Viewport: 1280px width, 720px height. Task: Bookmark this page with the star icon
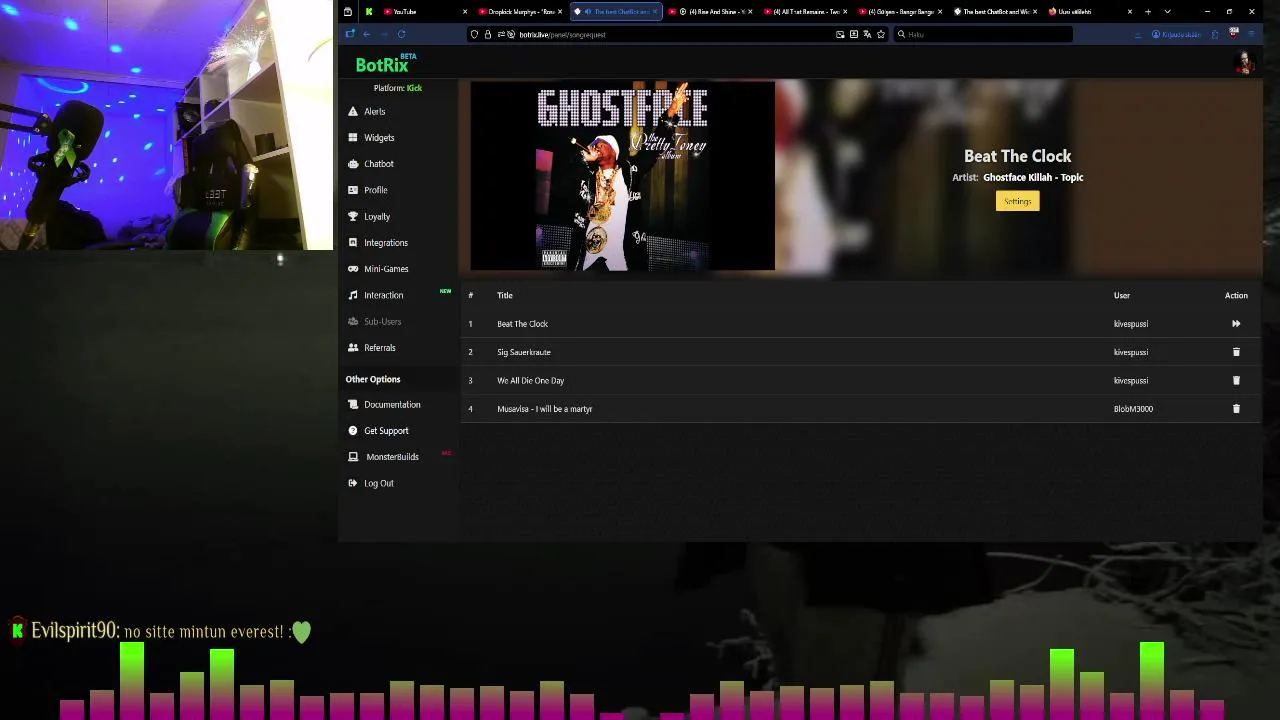pos(881,34)
